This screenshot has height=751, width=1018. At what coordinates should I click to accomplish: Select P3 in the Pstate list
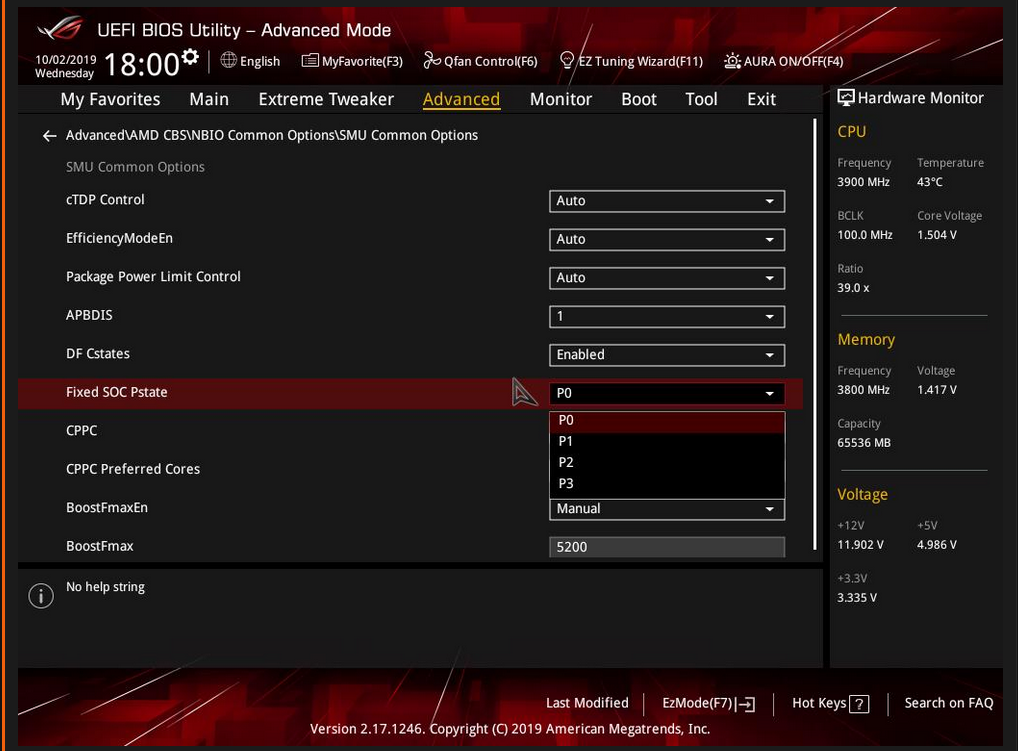(x=667, y=484)
